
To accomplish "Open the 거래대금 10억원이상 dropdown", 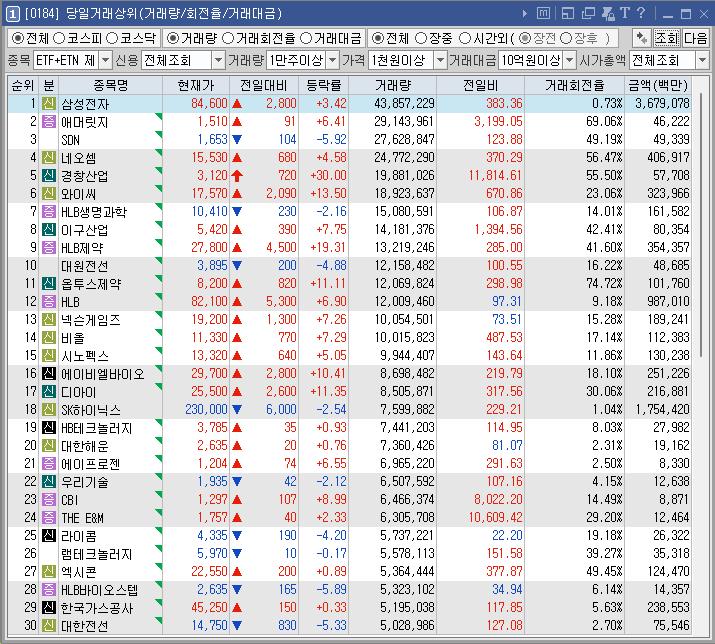I will (x=569, y=60).
